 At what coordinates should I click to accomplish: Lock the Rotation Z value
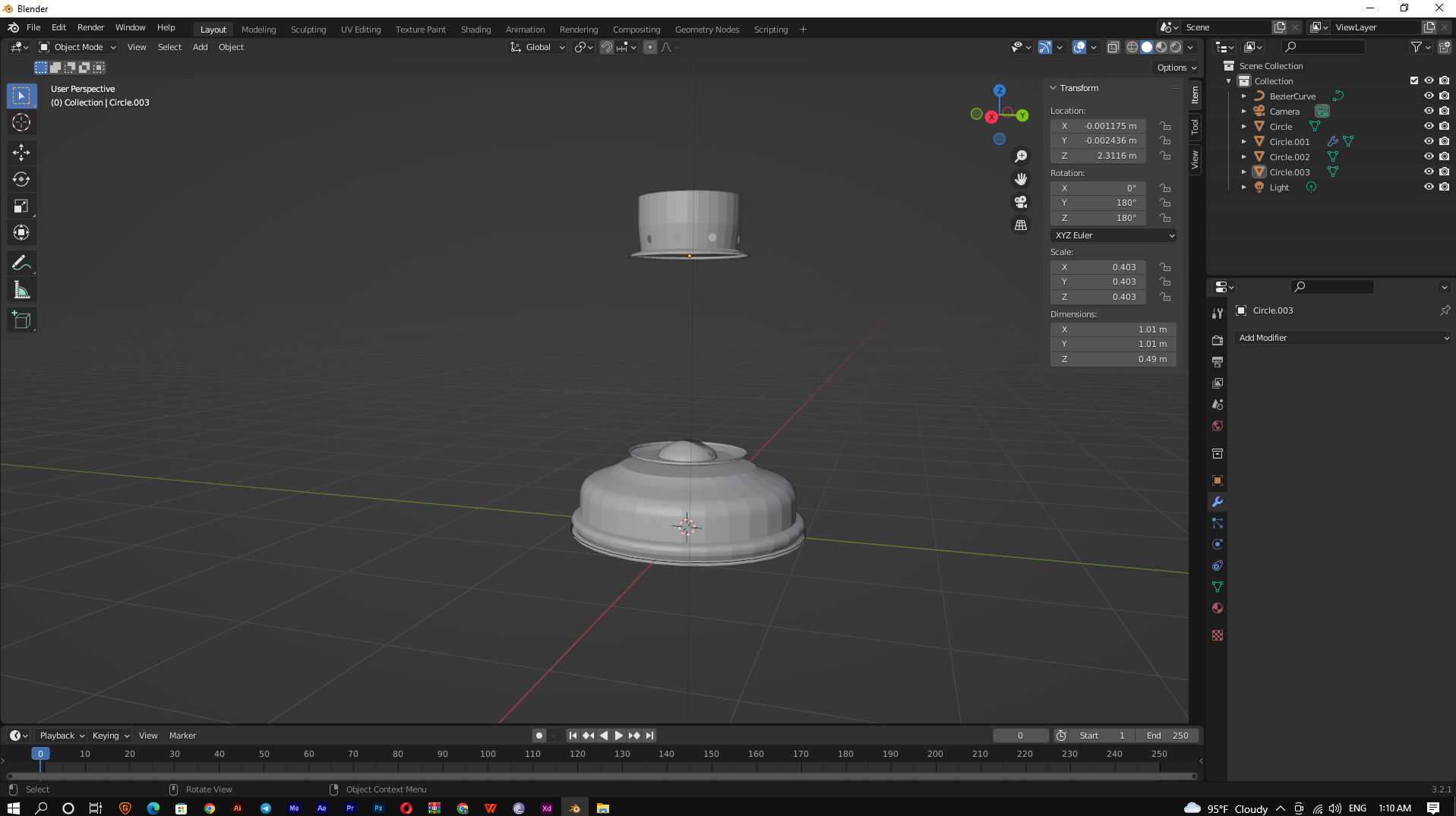(1165, 218)
